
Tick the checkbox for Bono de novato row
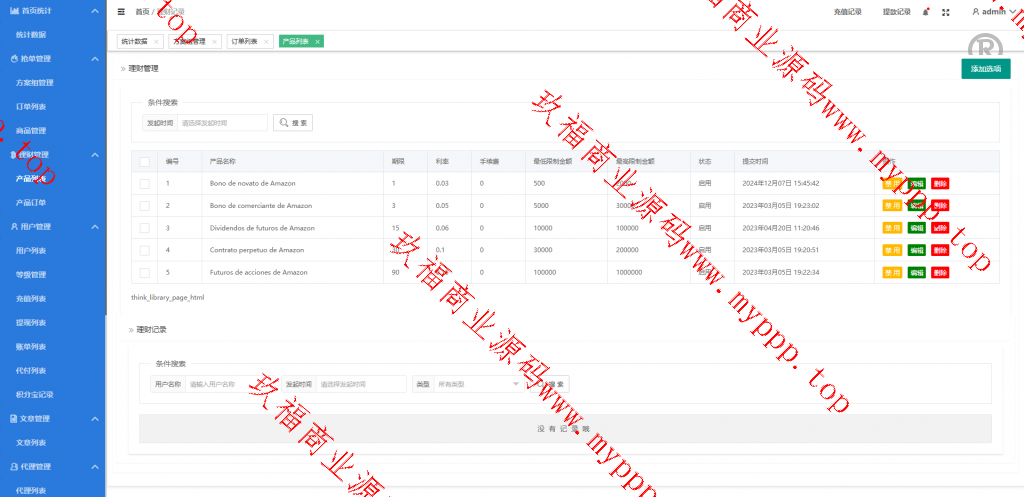(x=144, y=183)
